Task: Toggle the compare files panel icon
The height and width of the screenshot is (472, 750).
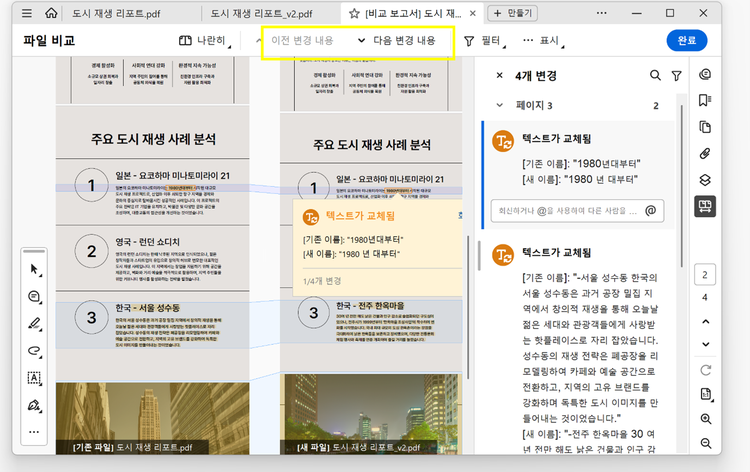Action: pyautogui.click(x=705, y=206)
